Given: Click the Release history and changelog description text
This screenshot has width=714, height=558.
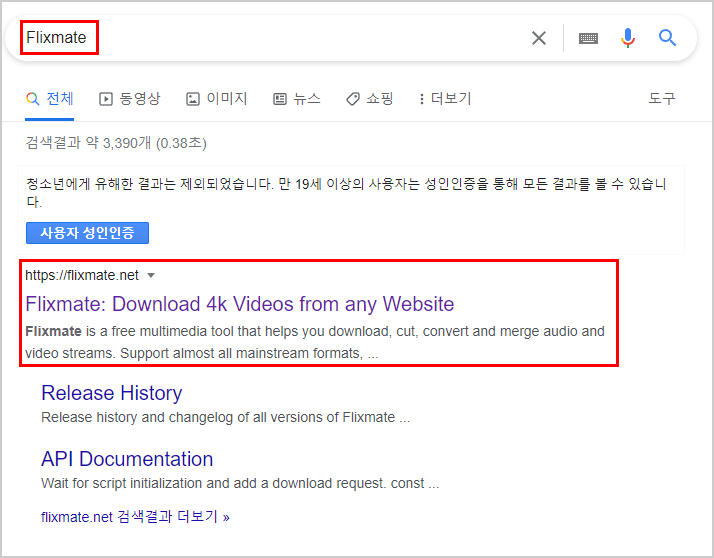Looking at the screenshot, I should click(226, 417).
